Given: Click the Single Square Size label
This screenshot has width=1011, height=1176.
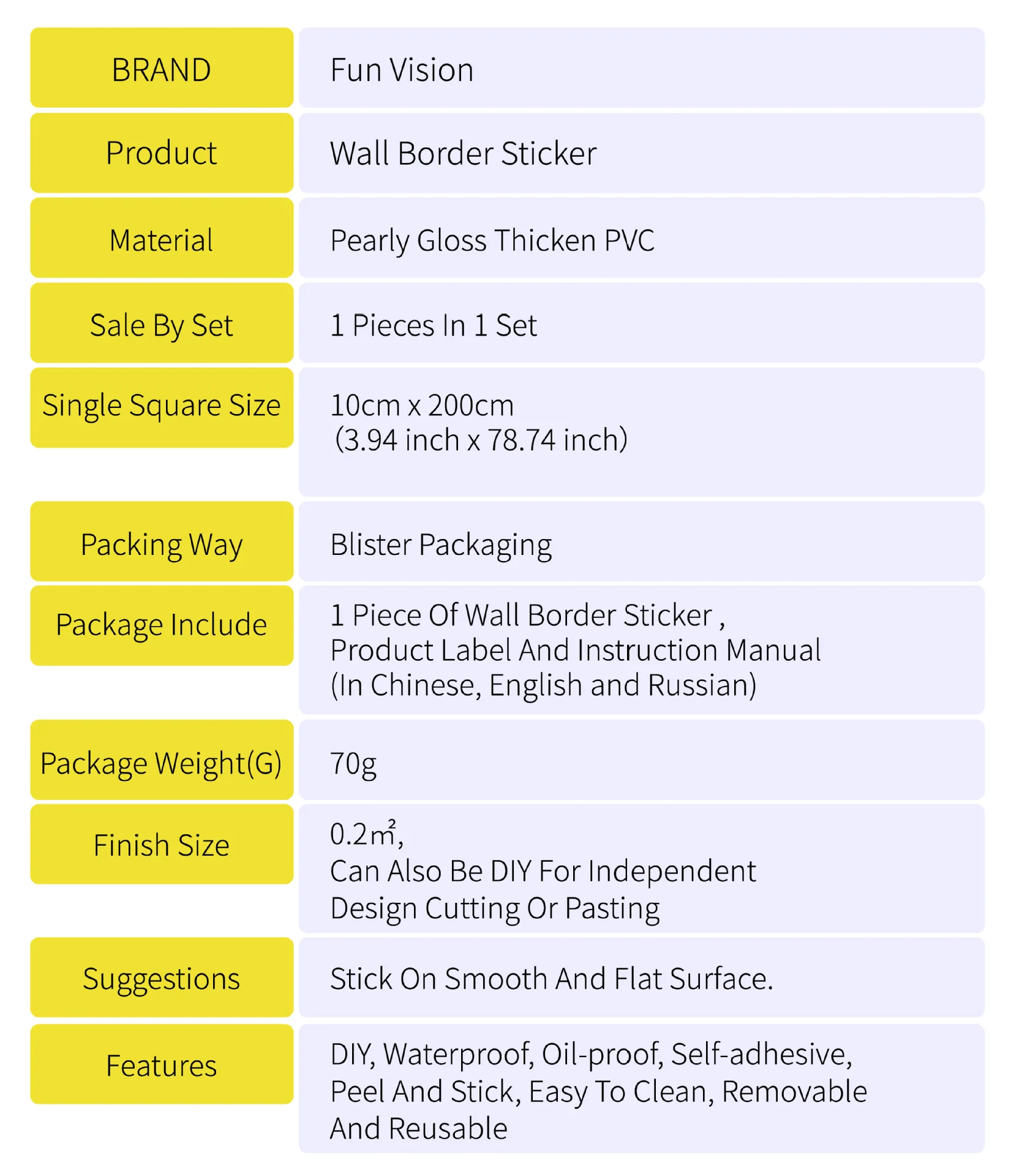Looking at the screenshot, I should click(x=162, y=405).
